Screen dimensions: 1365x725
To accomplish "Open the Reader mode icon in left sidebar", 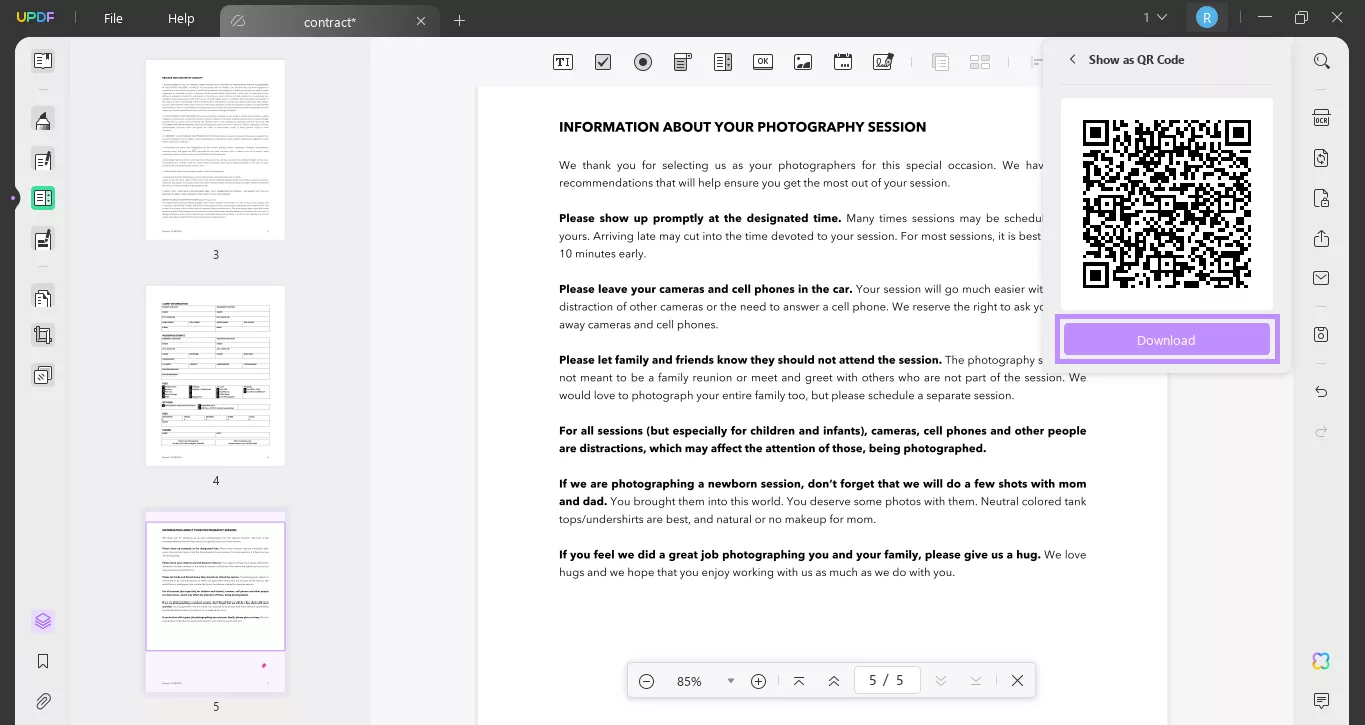I will click(x=42, y=61).
